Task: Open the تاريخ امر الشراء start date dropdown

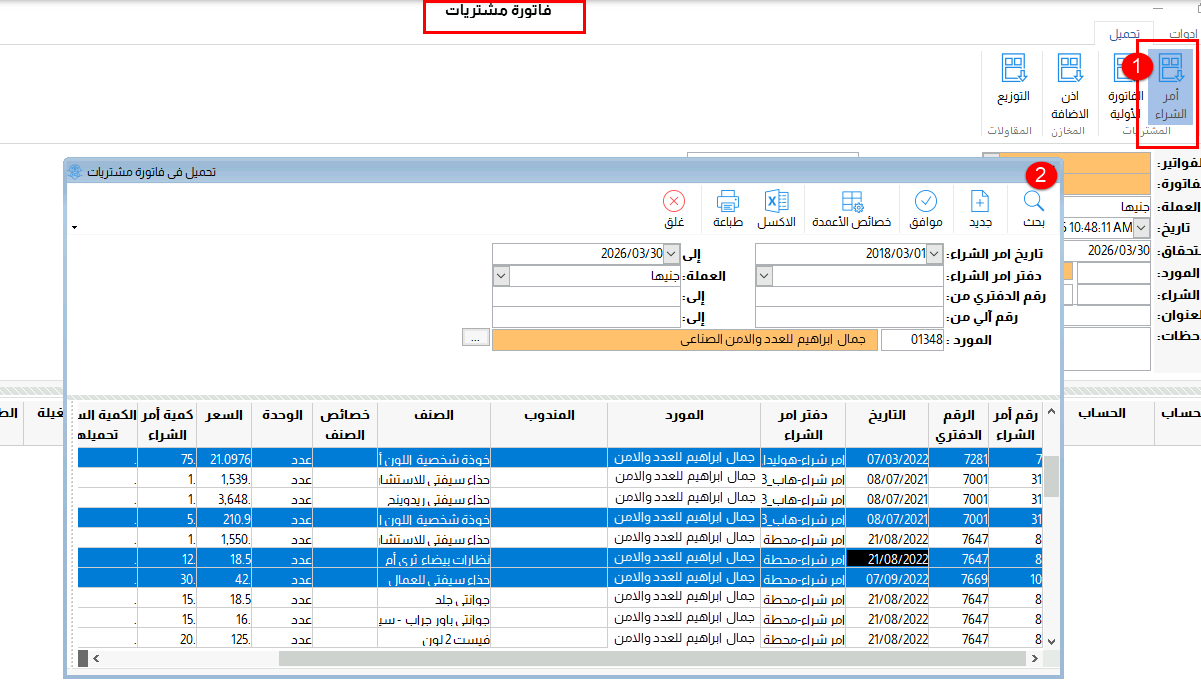Action: [935, 254]
